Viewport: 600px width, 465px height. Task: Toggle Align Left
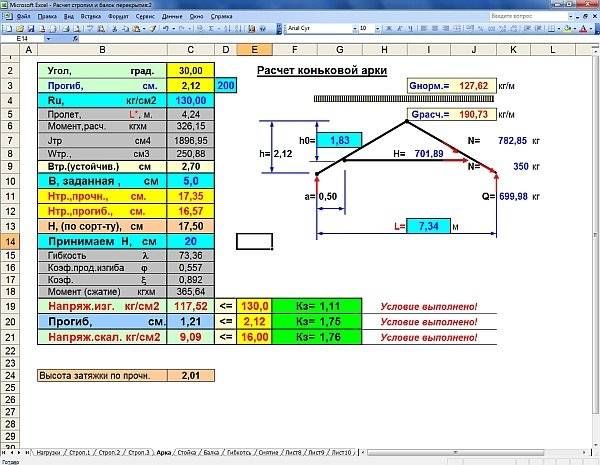pos(423,29)
